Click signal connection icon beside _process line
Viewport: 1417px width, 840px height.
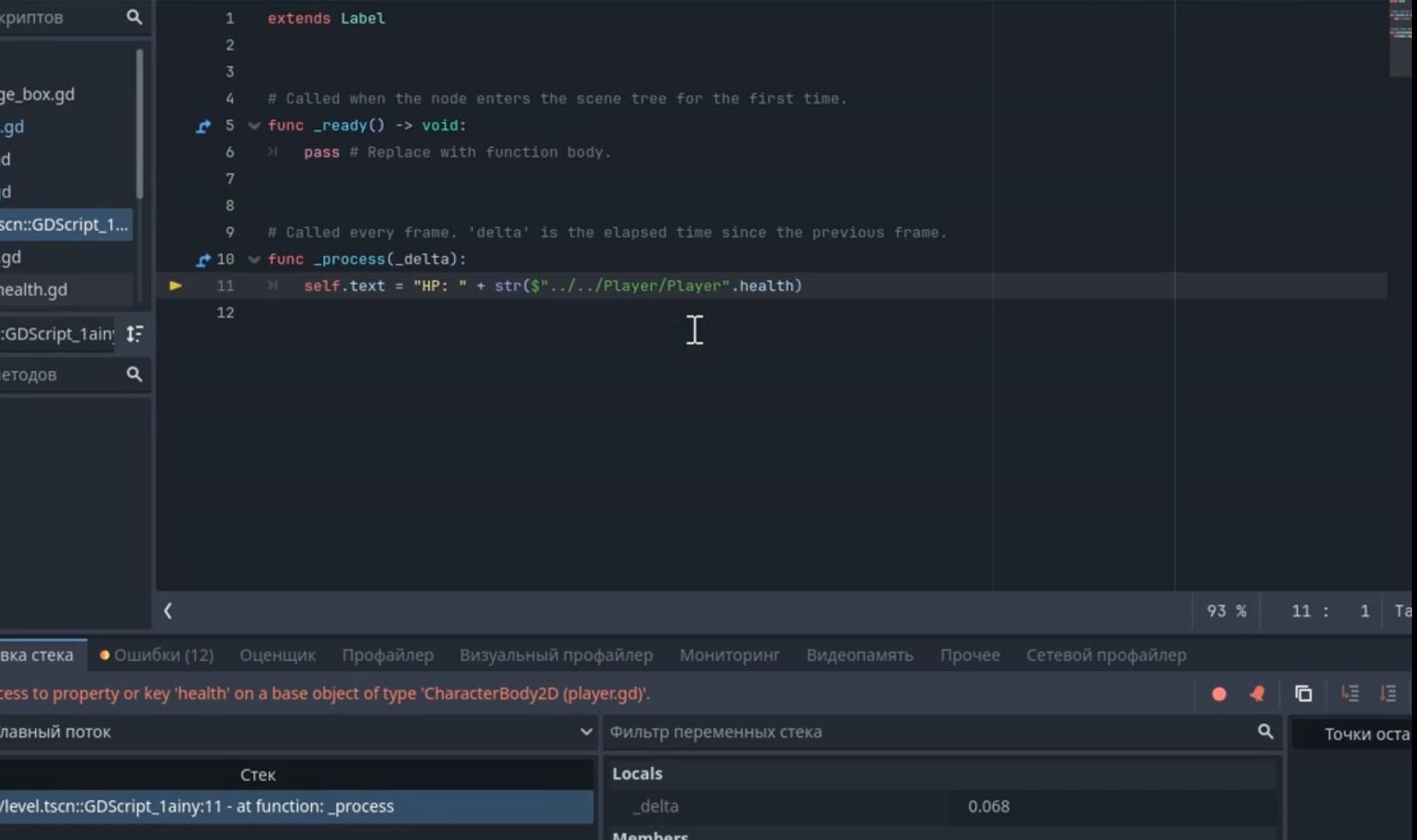204,260
